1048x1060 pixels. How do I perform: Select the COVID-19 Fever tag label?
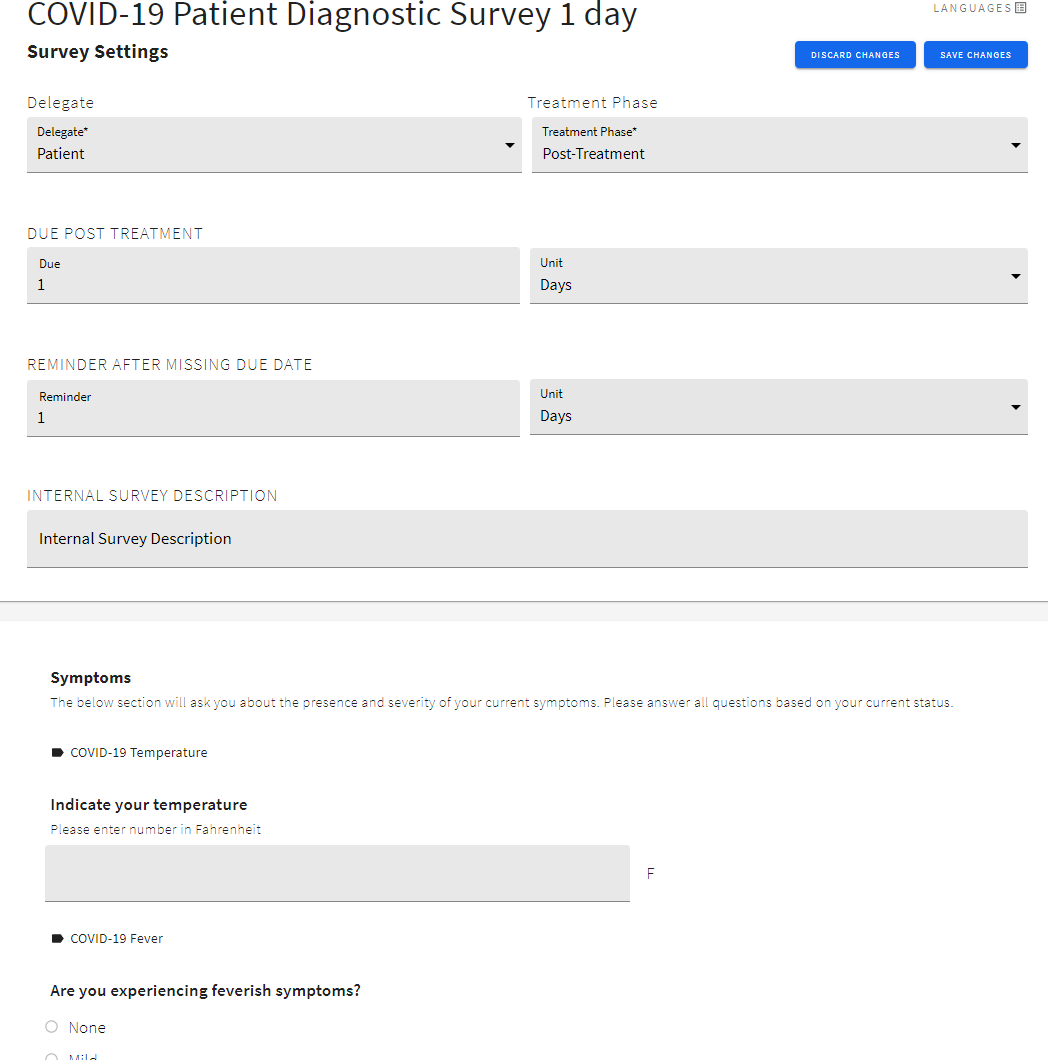[116, 939]
